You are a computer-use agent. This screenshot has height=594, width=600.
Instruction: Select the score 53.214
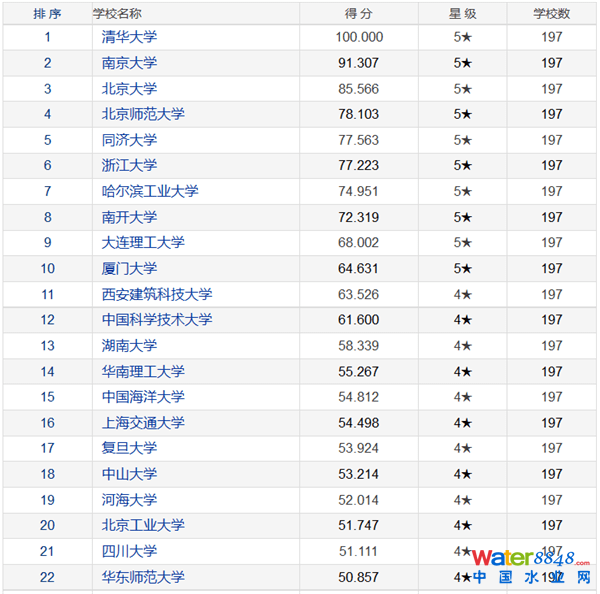point(359,474)
